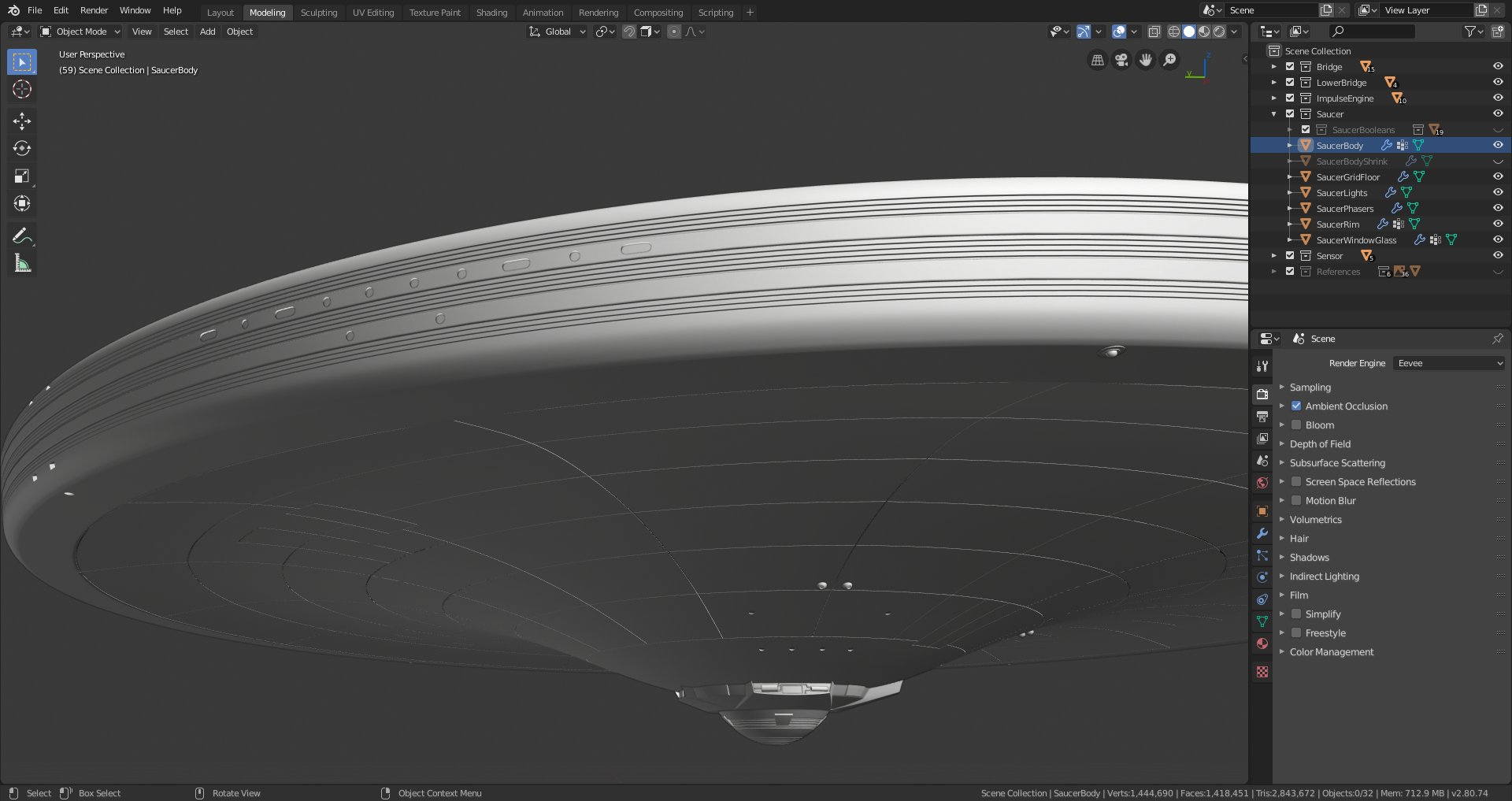Open the Modifiers wrench properties tab
Image resolution: width=1512 pixels, height=801 pixels.
pos(1262,533)
